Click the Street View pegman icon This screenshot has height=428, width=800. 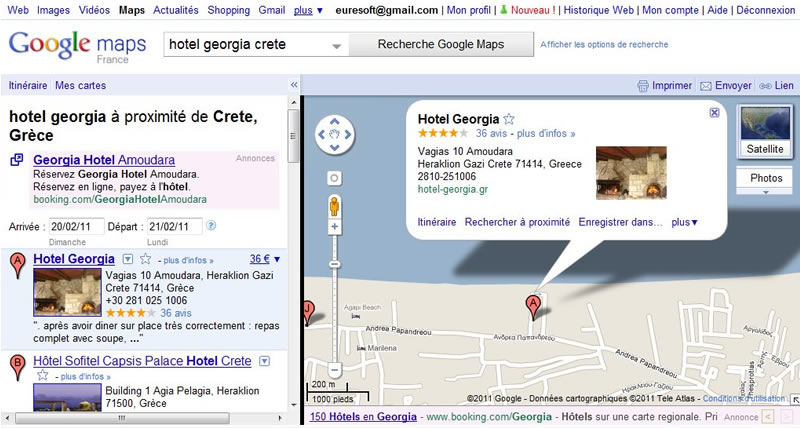(334, 207)
